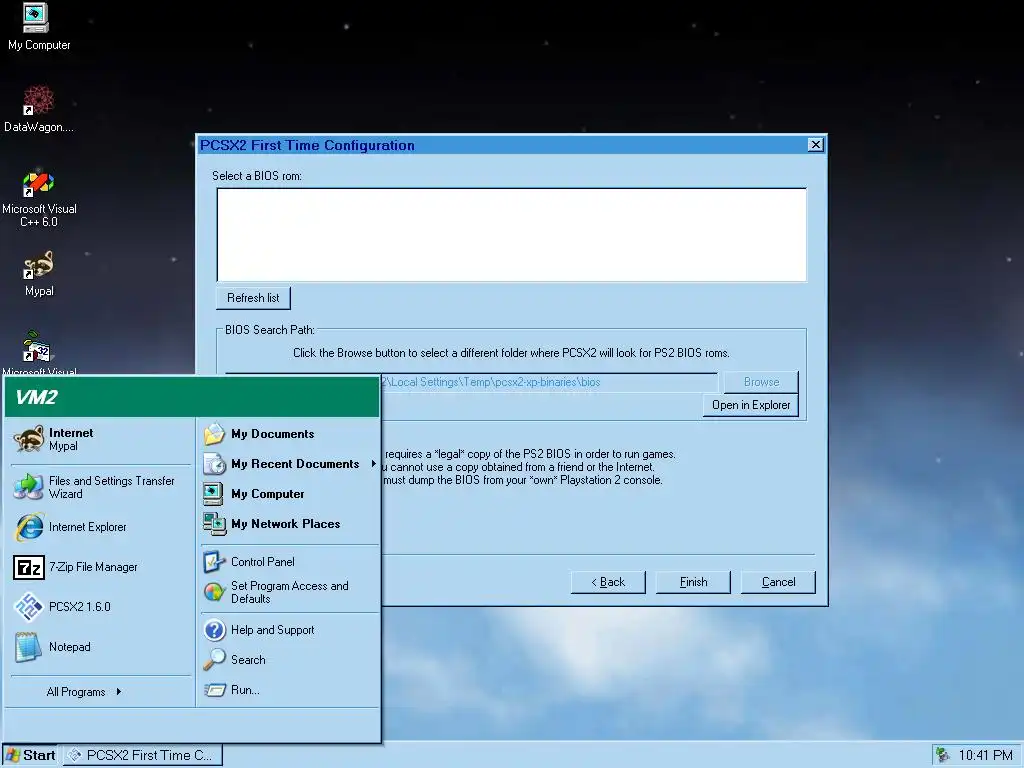Open Set Program Access and Defaults
This screenshot has width=1024, height=768.
pyautogui.click(x=289, y=592)
